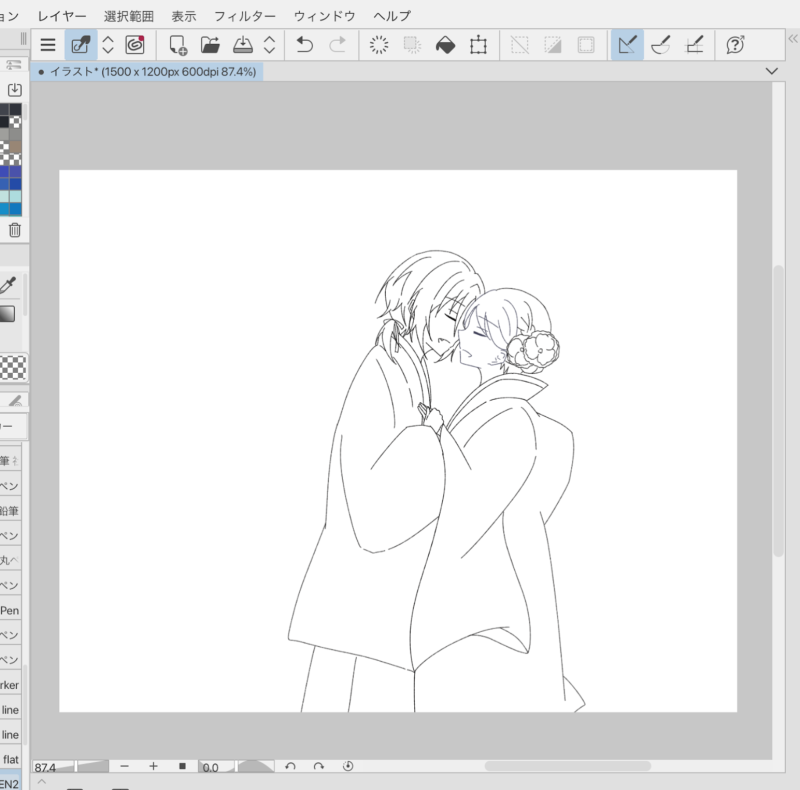
Task: Toggle Snap to Special Ruler
Action: (660, 45)
